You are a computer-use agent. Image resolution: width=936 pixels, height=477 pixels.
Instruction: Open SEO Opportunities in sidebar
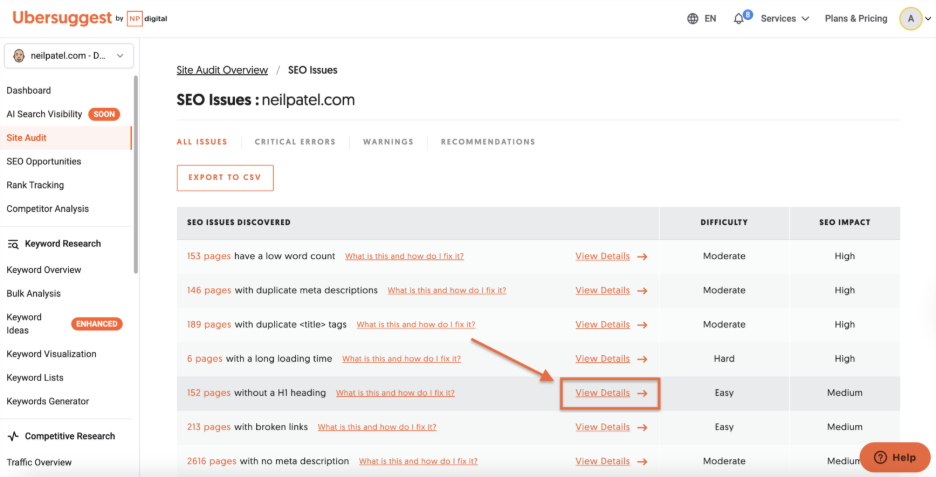click(x=44, y=162)
